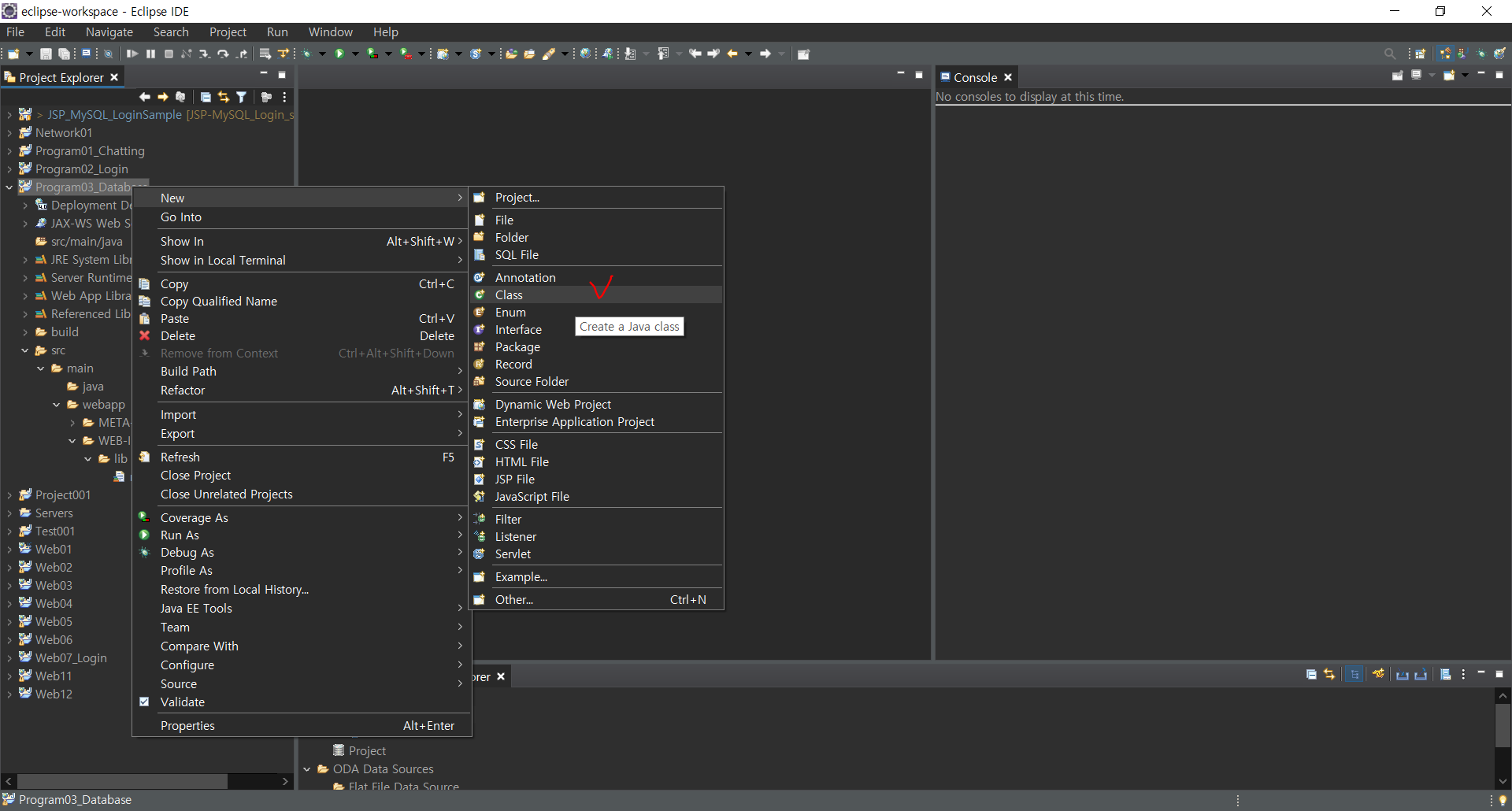The height and width of the screenshot is (811, 1512).
Task: Click the Project Explorer filter funnel icon
Action: (242, 97)
